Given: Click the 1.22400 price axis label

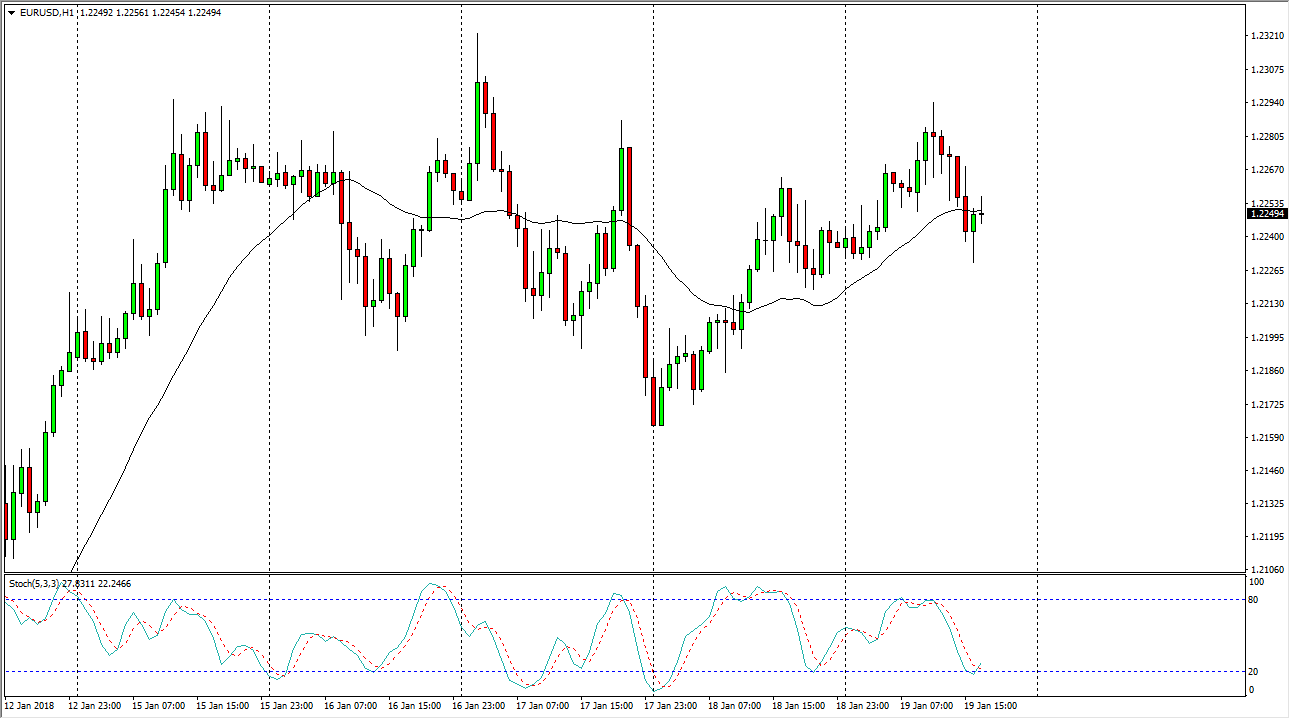Looking at the screenshot, I should (1266, 237).
